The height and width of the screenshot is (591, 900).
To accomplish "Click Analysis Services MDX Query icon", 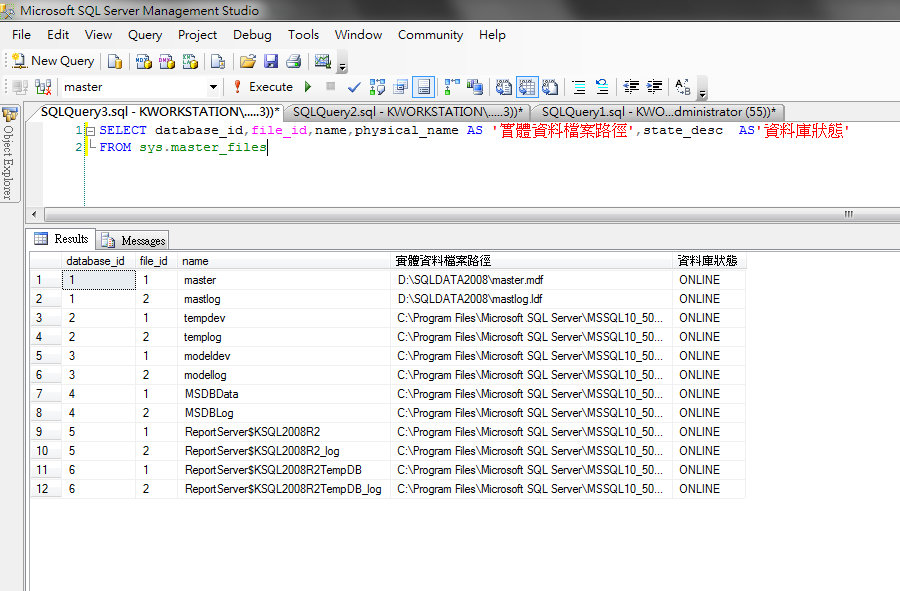I will click(x=143, y=61).
